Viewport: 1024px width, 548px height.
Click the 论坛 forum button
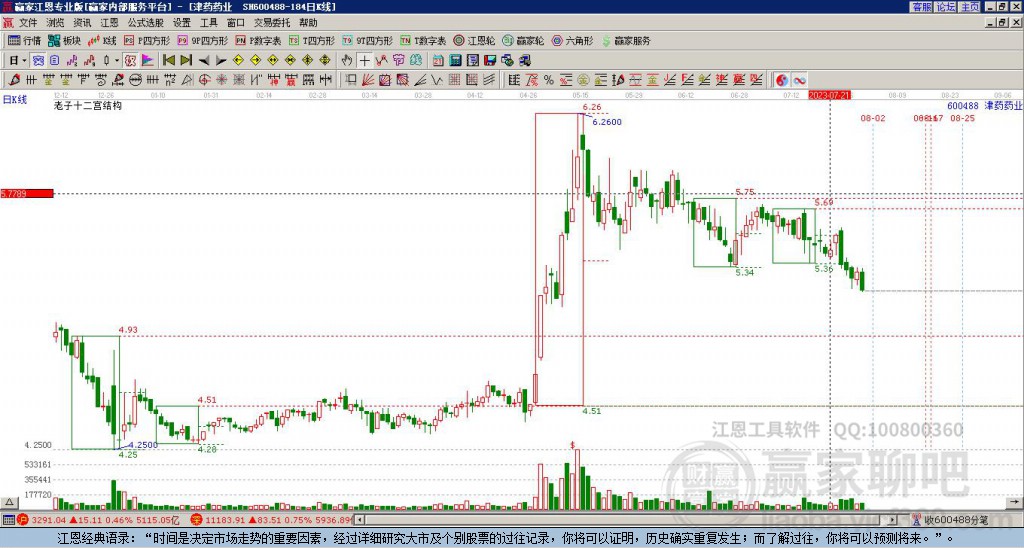tap(945, 7)
